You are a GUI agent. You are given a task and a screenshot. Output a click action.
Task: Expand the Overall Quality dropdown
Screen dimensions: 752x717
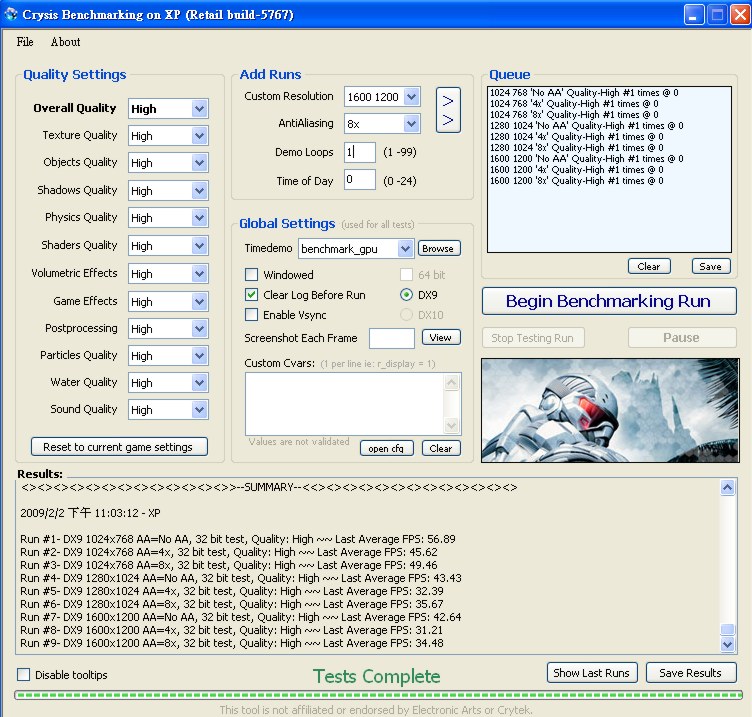pos(200,109)
